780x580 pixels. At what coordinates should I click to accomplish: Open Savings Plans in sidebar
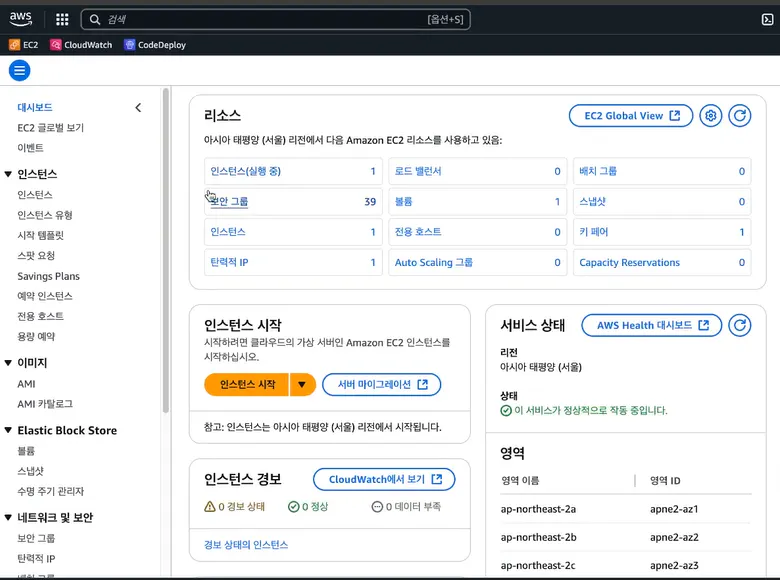(x=48, y=276)
